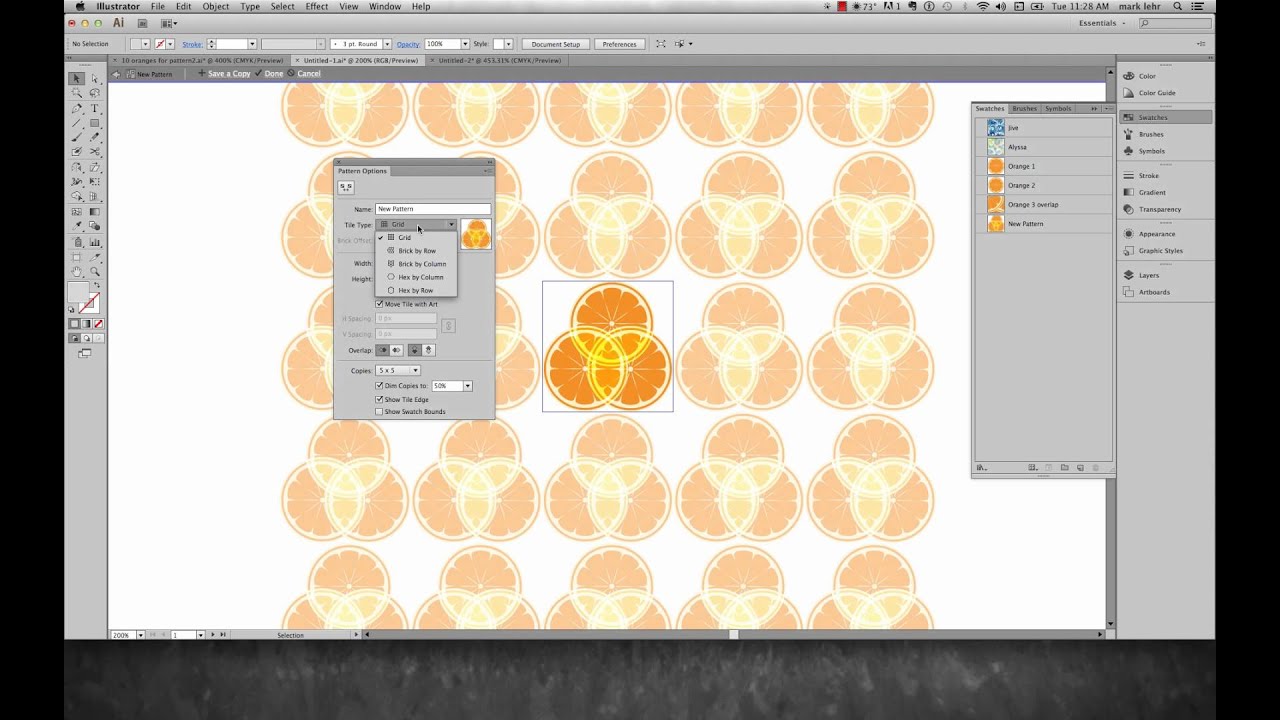Select the Type tool
Screen dimensions: 1280x720
(95, 108)
